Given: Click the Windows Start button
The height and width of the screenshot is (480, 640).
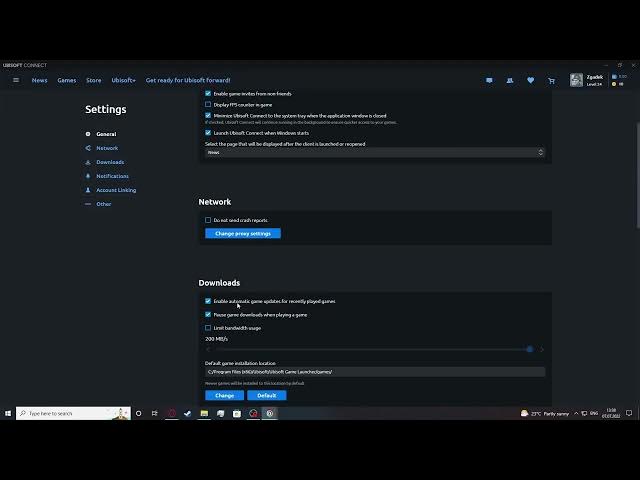Looking at the screenshot, I should coord(8,413).
